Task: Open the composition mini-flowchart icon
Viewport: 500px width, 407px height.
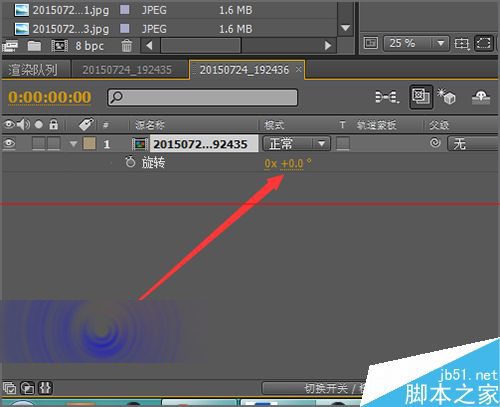Action: pyautogui.click(x=387, y=97)
